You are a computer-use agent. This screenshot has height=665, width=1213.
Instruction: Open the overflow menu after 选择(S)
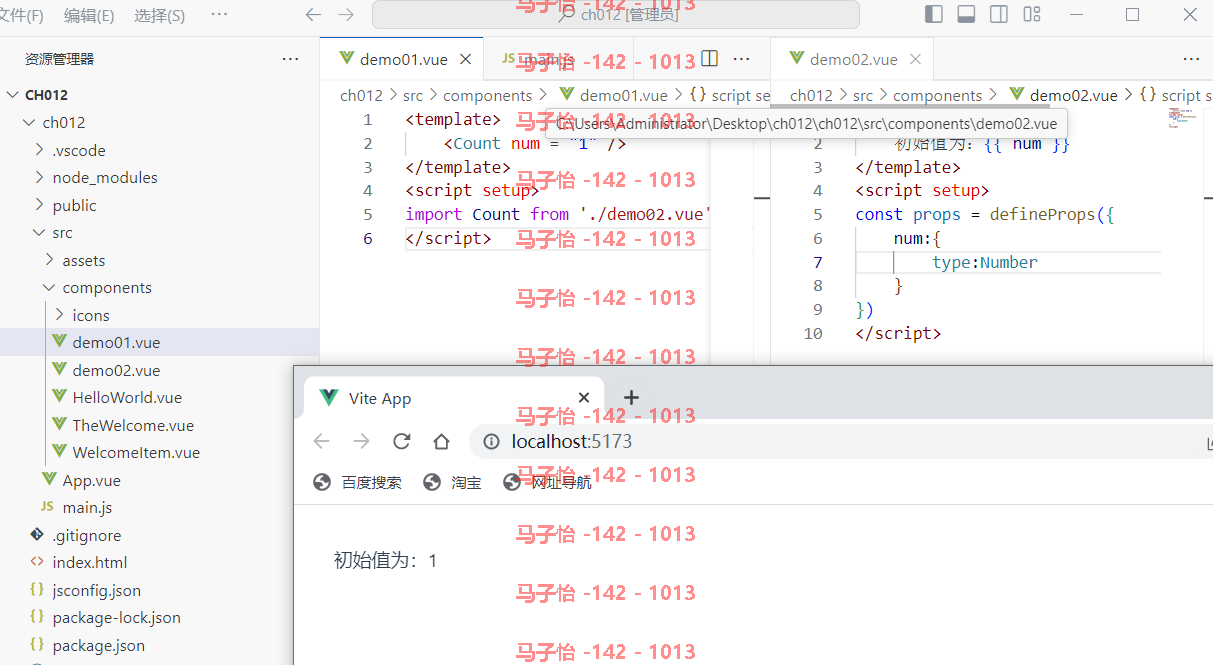219,14
